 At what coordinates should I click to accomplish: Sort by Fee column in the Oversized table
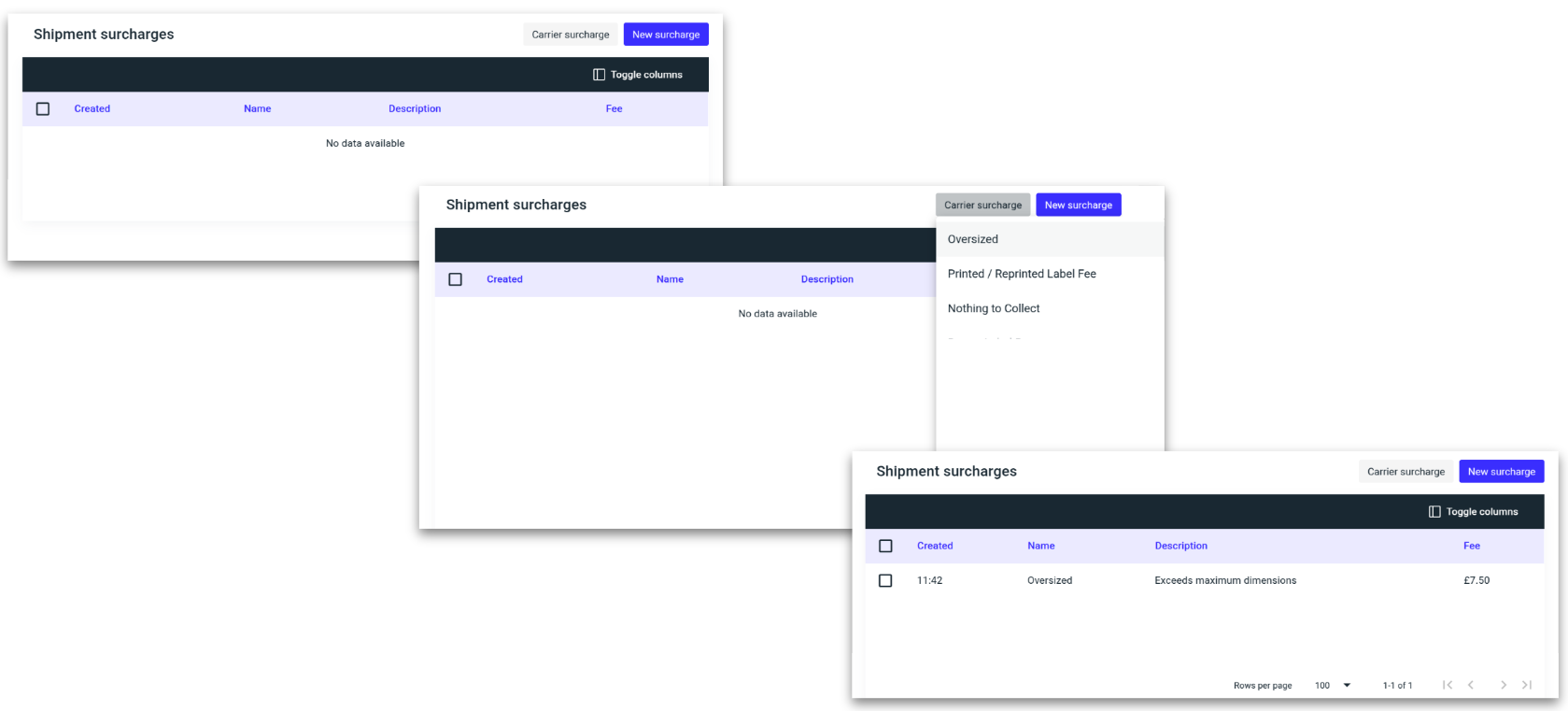[x=1471, y=546]
